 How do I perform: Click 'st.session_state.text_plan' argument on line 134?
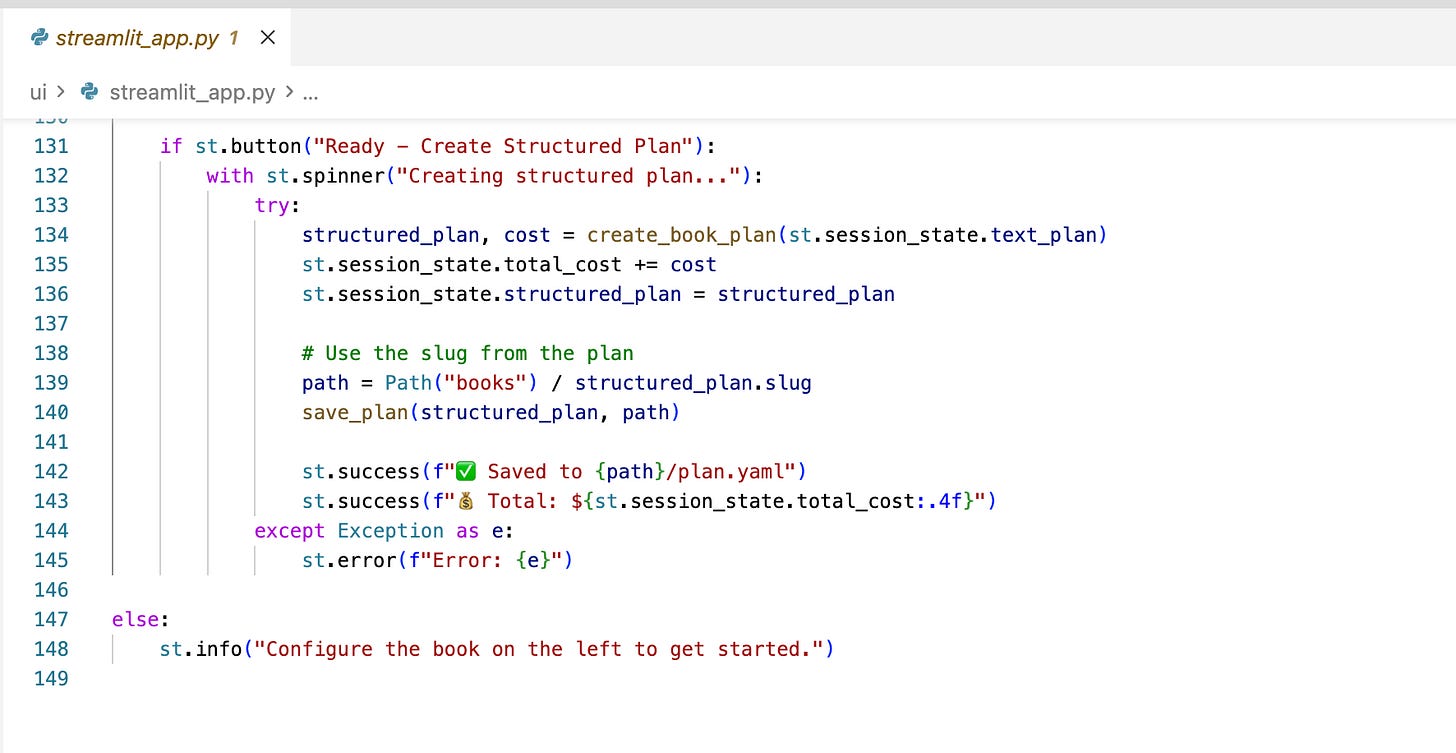[943, 235]
